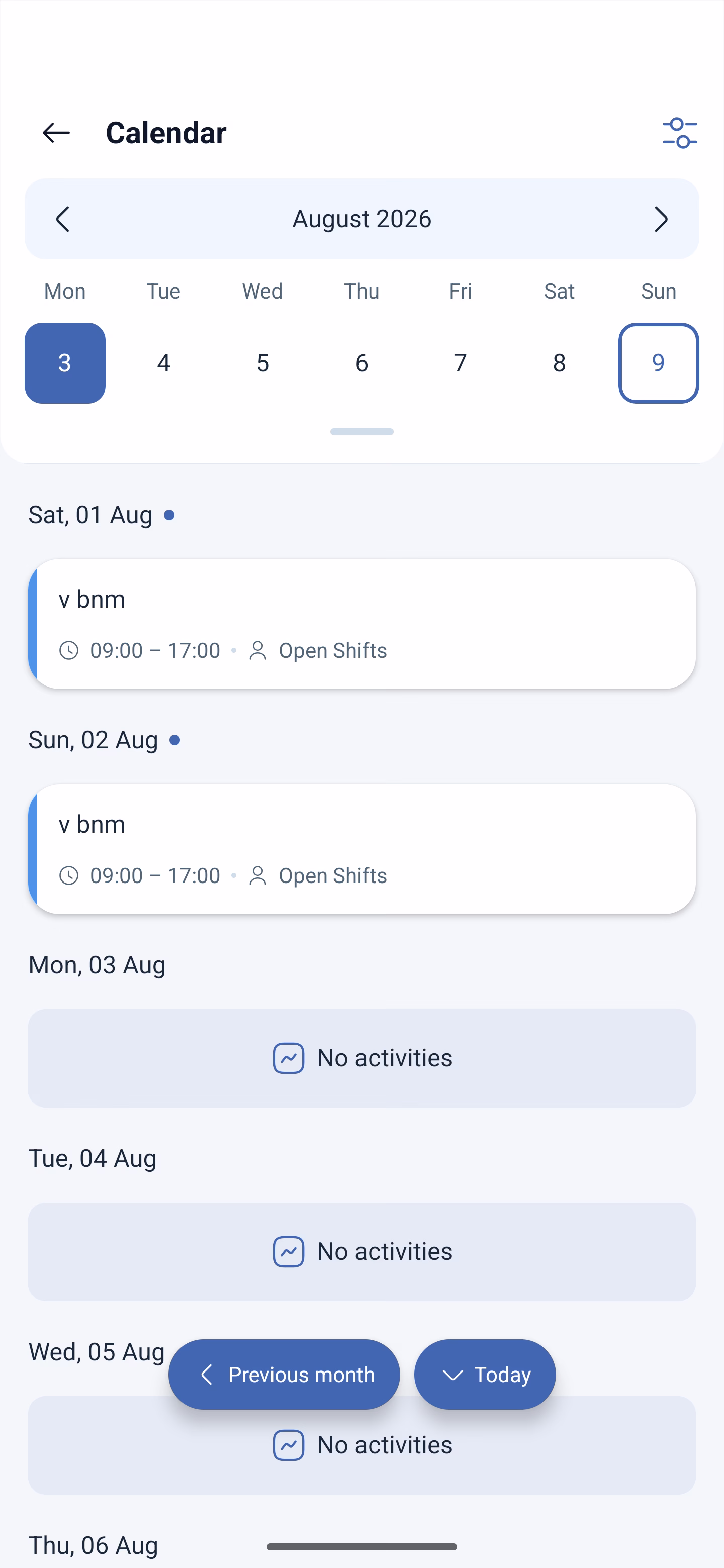
Task: Tap the person icon in Sun 02 Aug shift
Action: pos(258,875)
